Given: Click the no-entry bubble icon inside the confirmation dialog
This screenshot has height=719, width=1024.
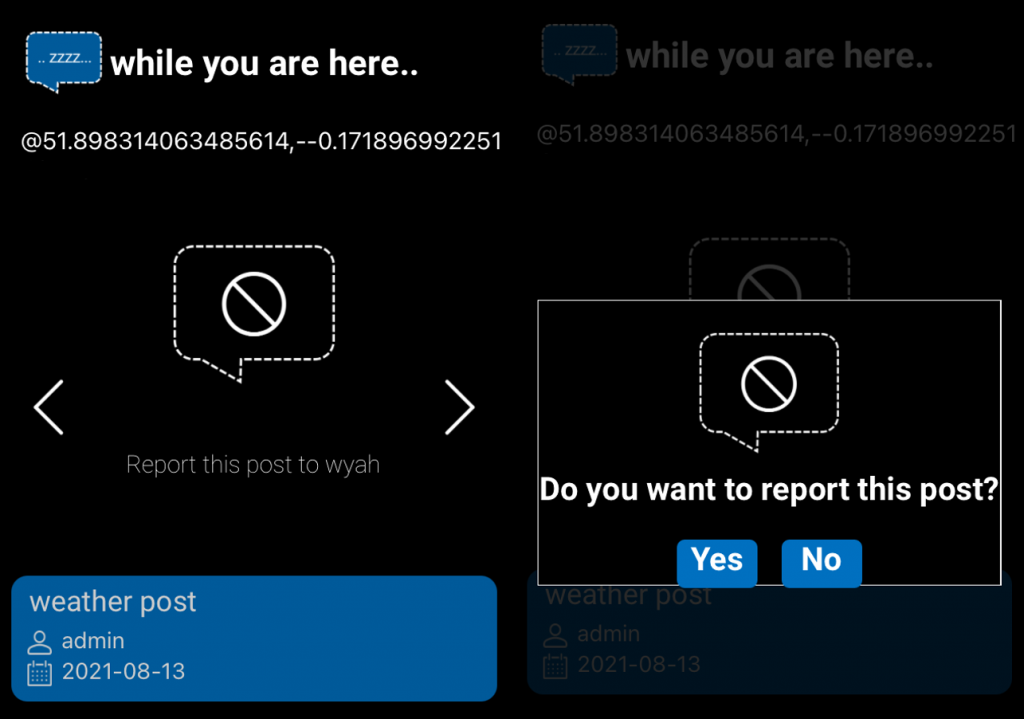Looking at the screenshot, I should pos(768,385).
